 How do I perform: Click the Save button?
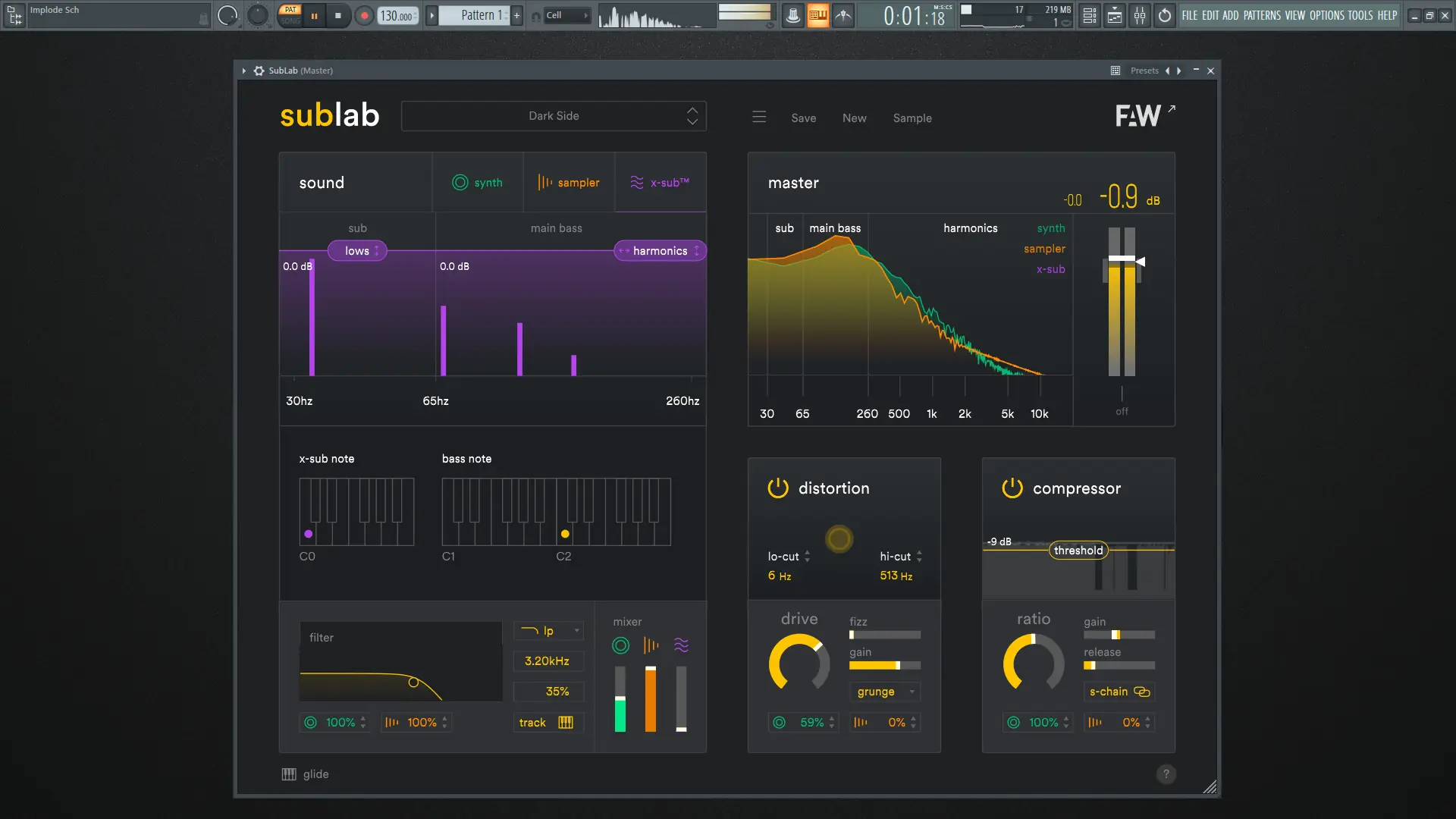(x=803, y=118)
